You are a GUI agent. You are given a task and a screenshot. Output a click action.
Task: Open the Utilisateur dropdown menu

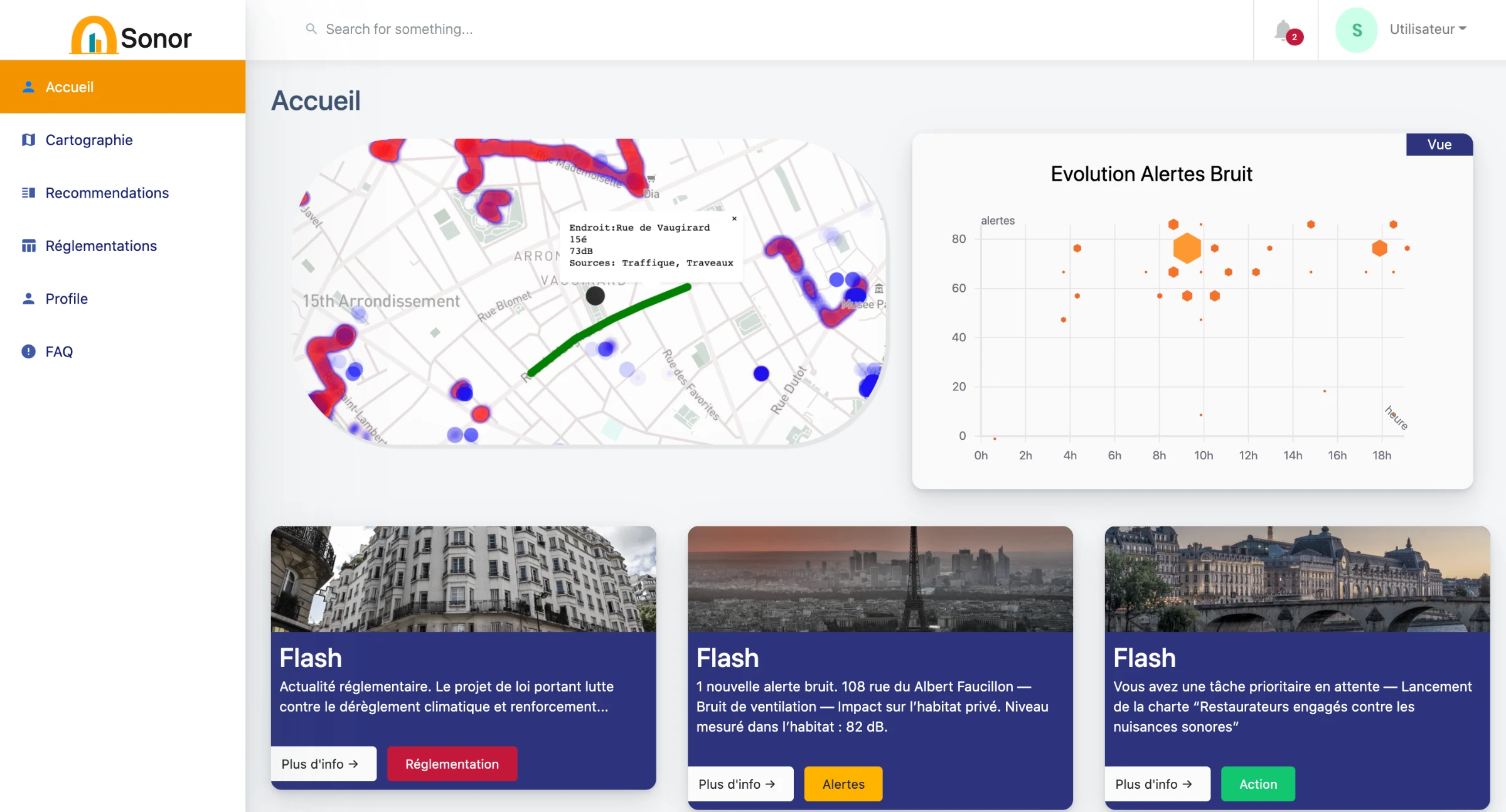click(1428, 29)
